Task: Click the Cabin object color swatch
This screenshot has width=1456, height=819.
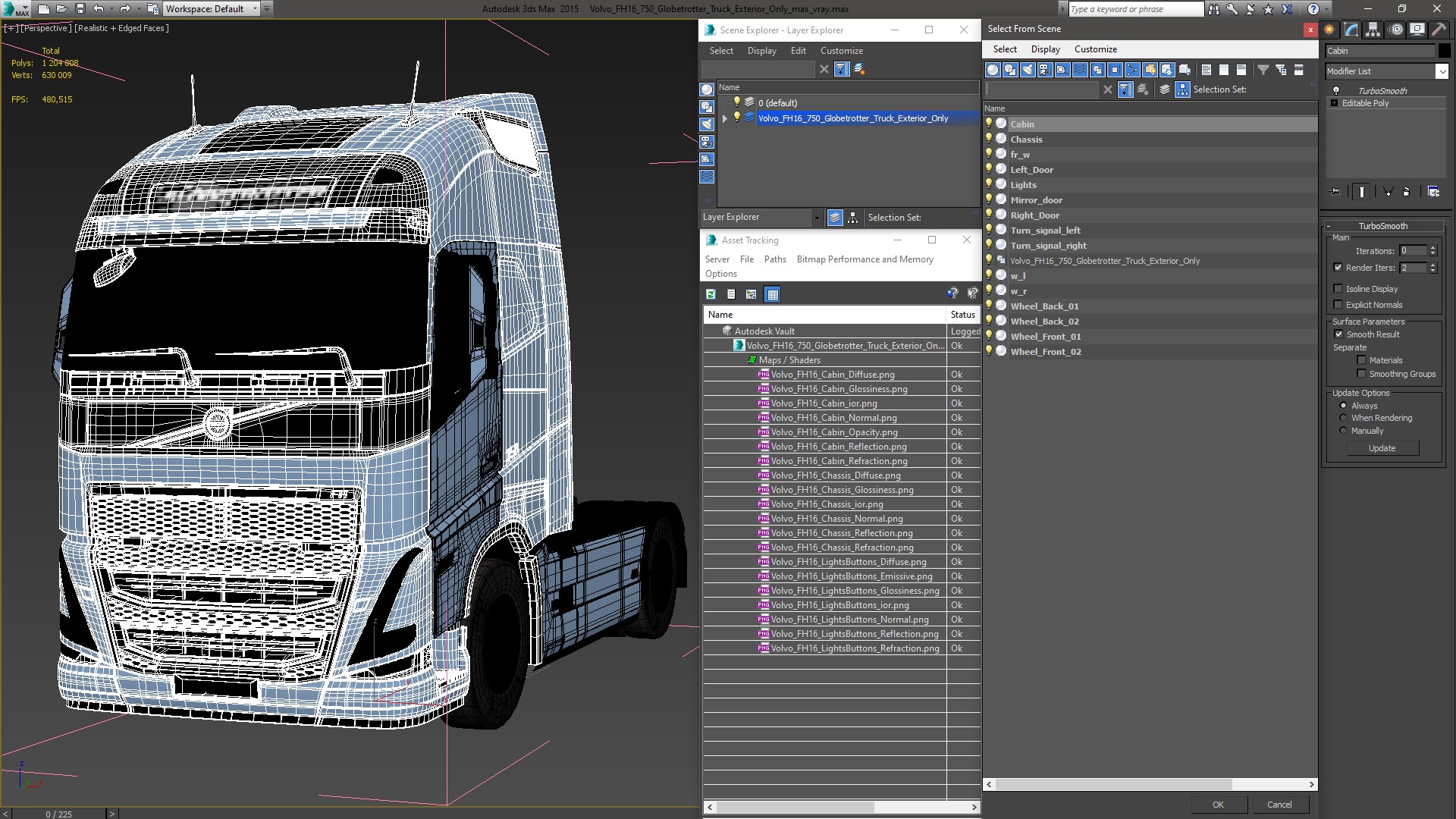Action: pyautogui.click(x=1444, y=51)
